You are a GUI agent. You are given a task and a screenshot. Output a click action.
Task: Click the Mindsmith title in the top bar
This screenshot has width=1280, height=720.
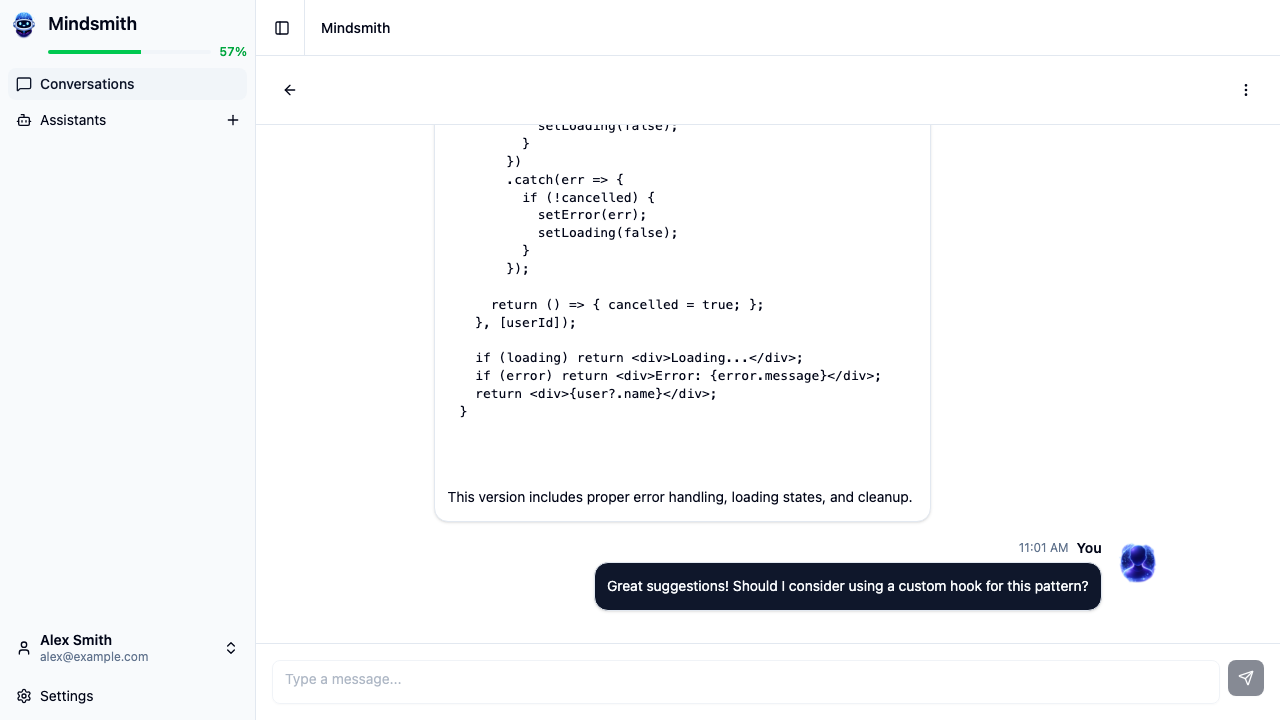click(355, 28)
